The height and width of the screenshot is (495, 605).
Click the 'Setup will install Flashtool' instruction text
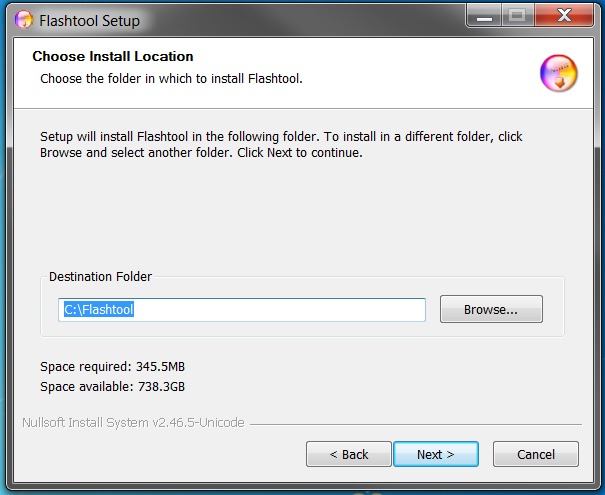281,145
